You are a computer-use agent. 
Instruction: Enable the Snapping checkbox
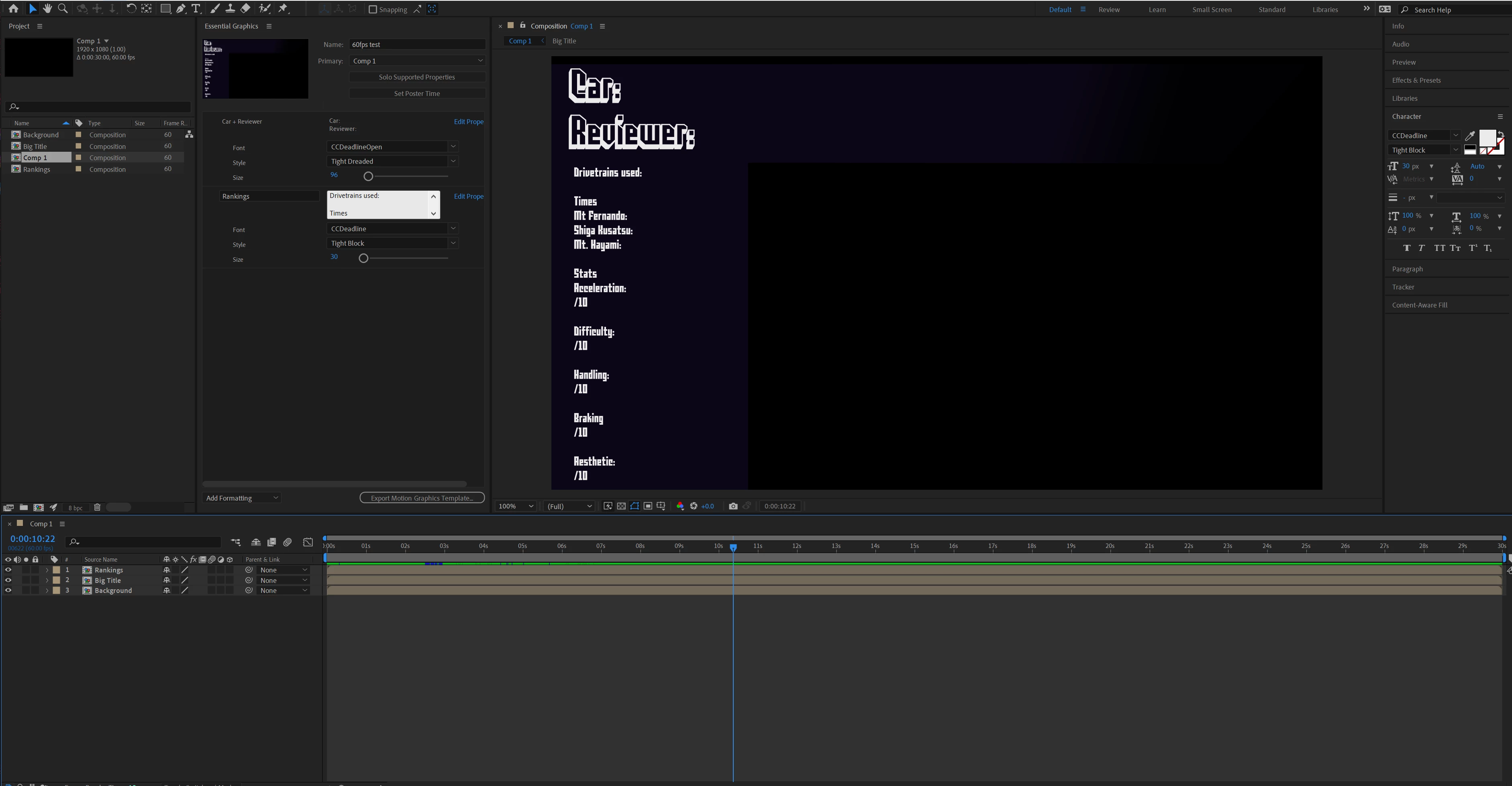click(373, 9)
